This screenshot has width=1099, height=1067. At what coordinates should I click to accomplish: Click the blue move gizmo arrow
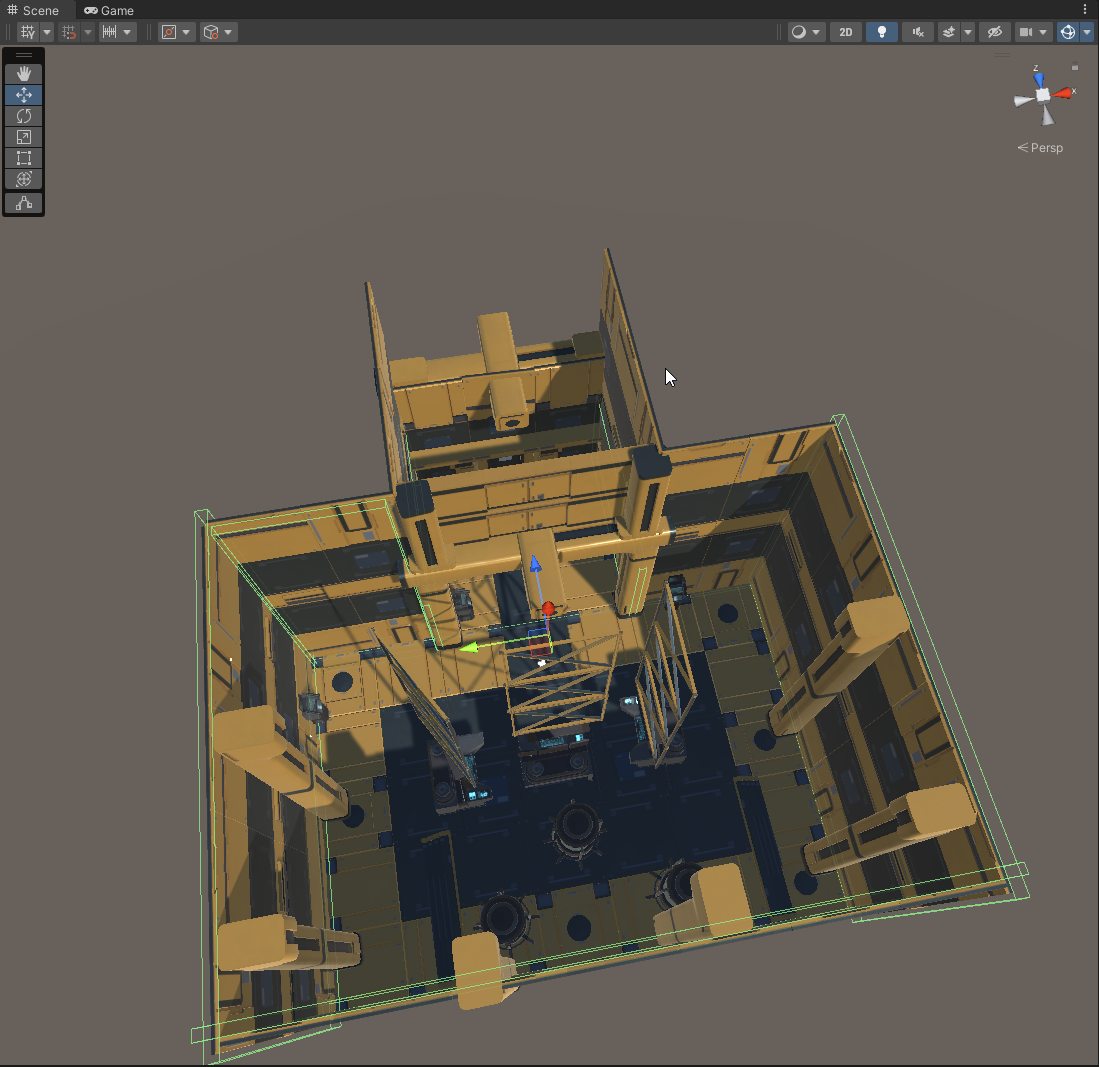point(535,563)
